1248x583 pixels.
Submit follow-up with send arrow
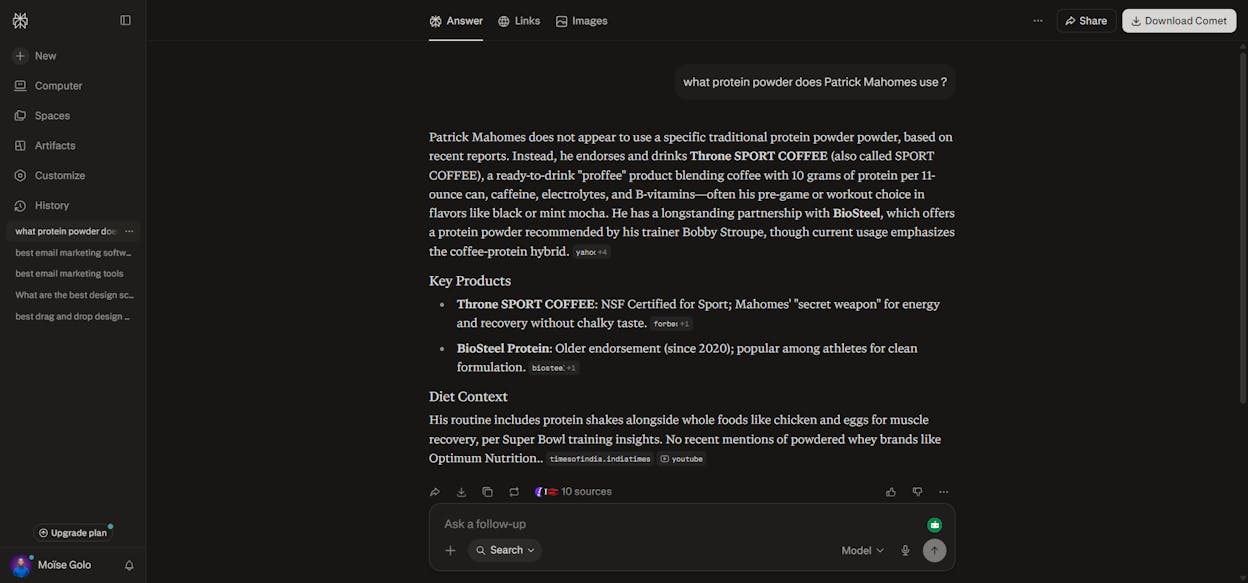(934, 550)
